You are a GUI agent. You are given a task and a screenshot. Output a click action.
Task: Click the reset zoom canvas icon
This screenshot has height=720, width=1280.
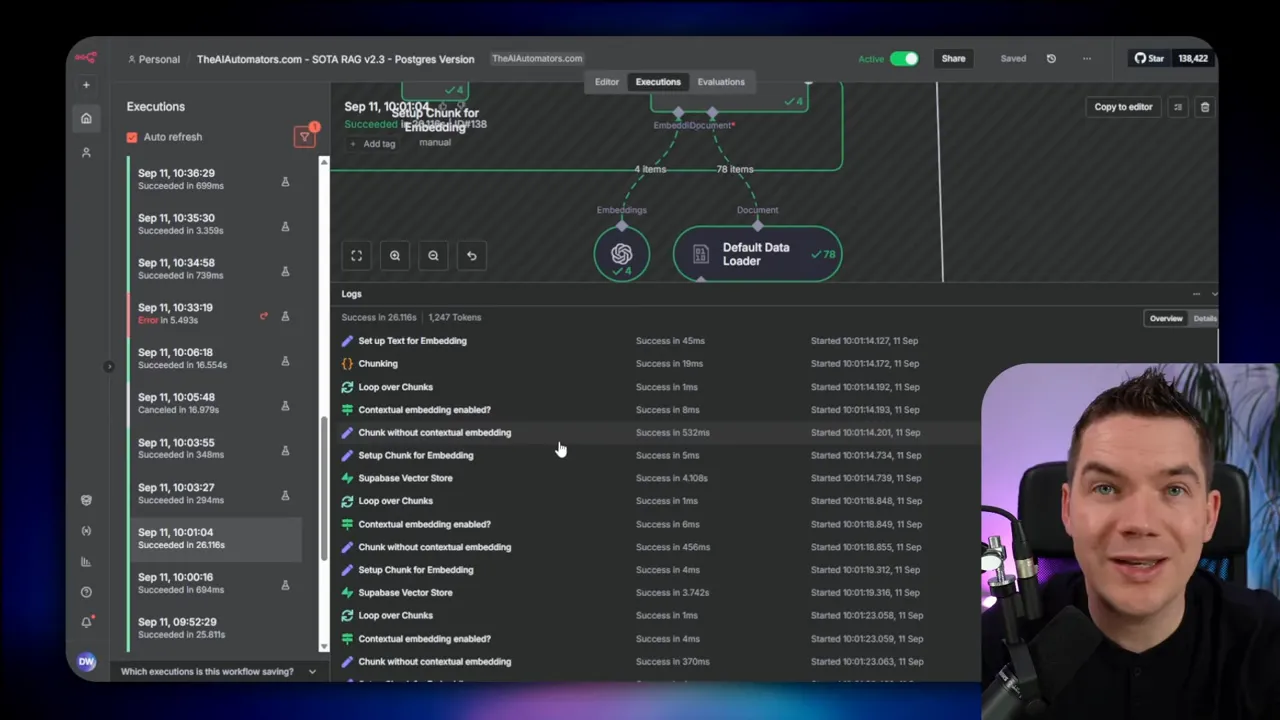(472, 256)
